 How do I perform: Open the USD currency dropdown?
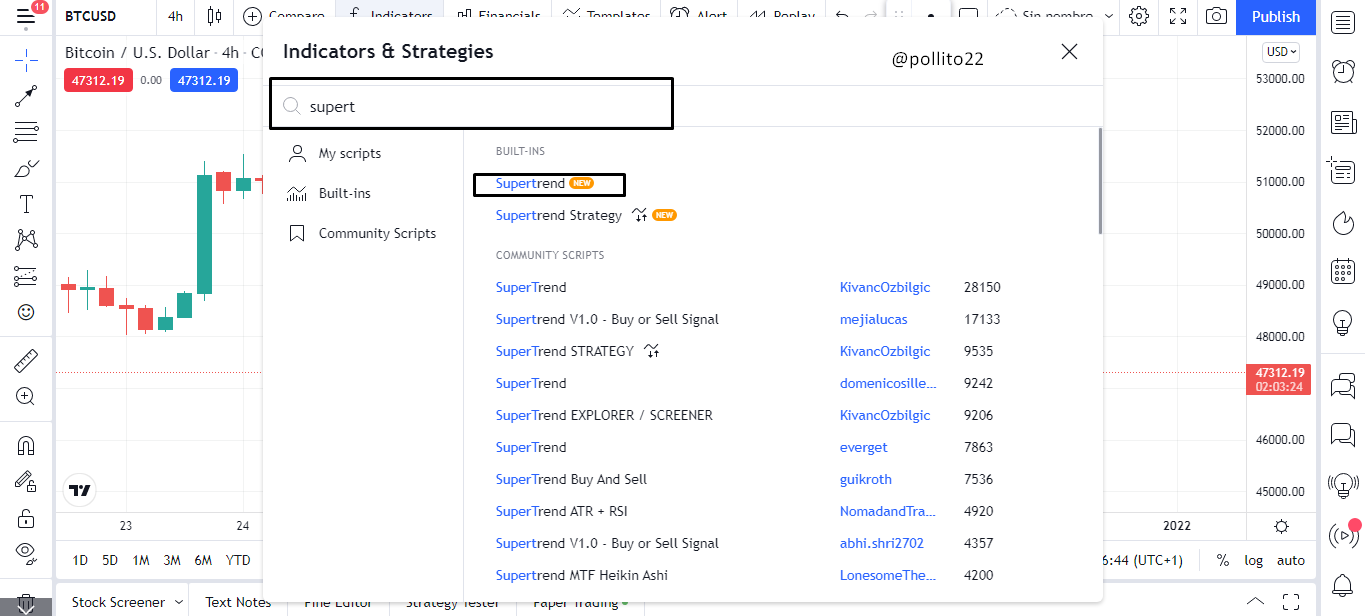1281,52
